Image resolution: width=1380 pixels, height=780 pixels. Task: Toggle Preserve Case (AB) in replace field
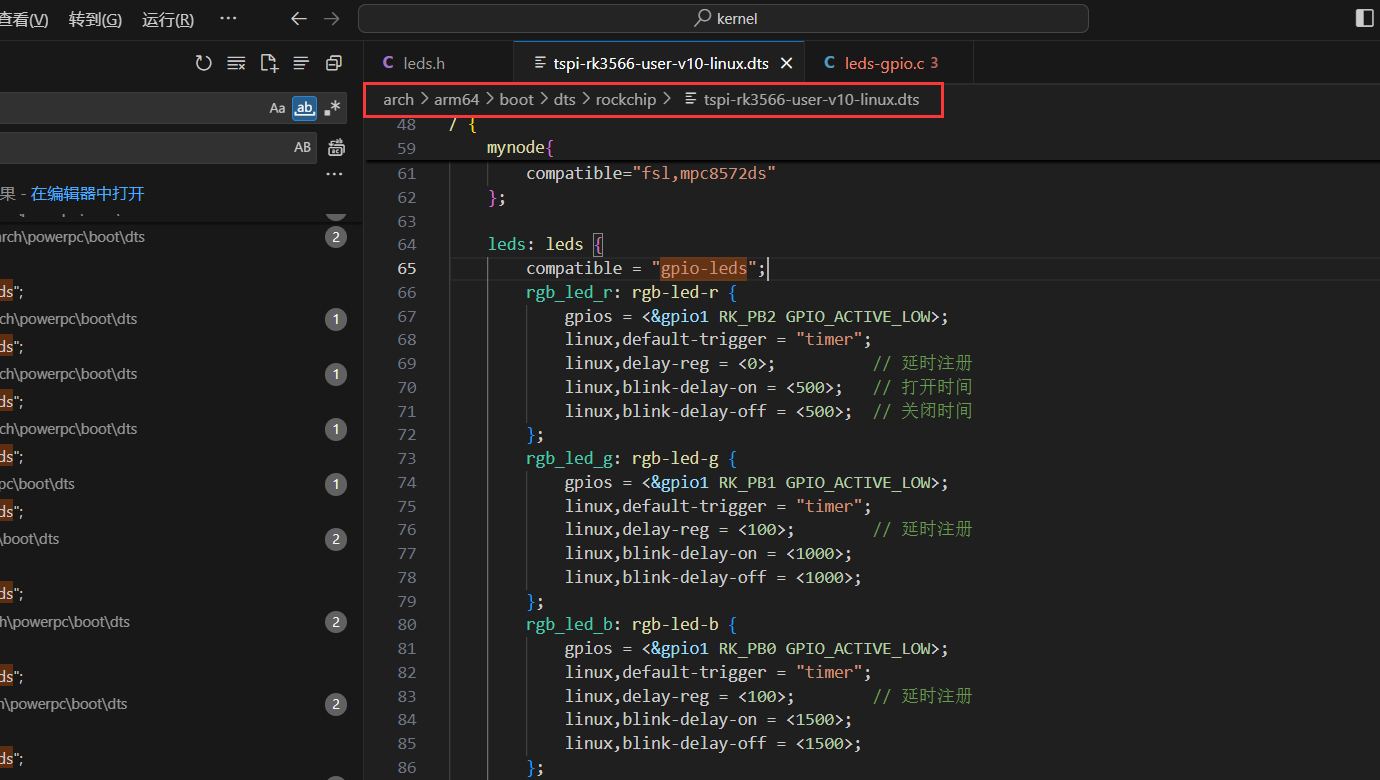pos(302,148)
